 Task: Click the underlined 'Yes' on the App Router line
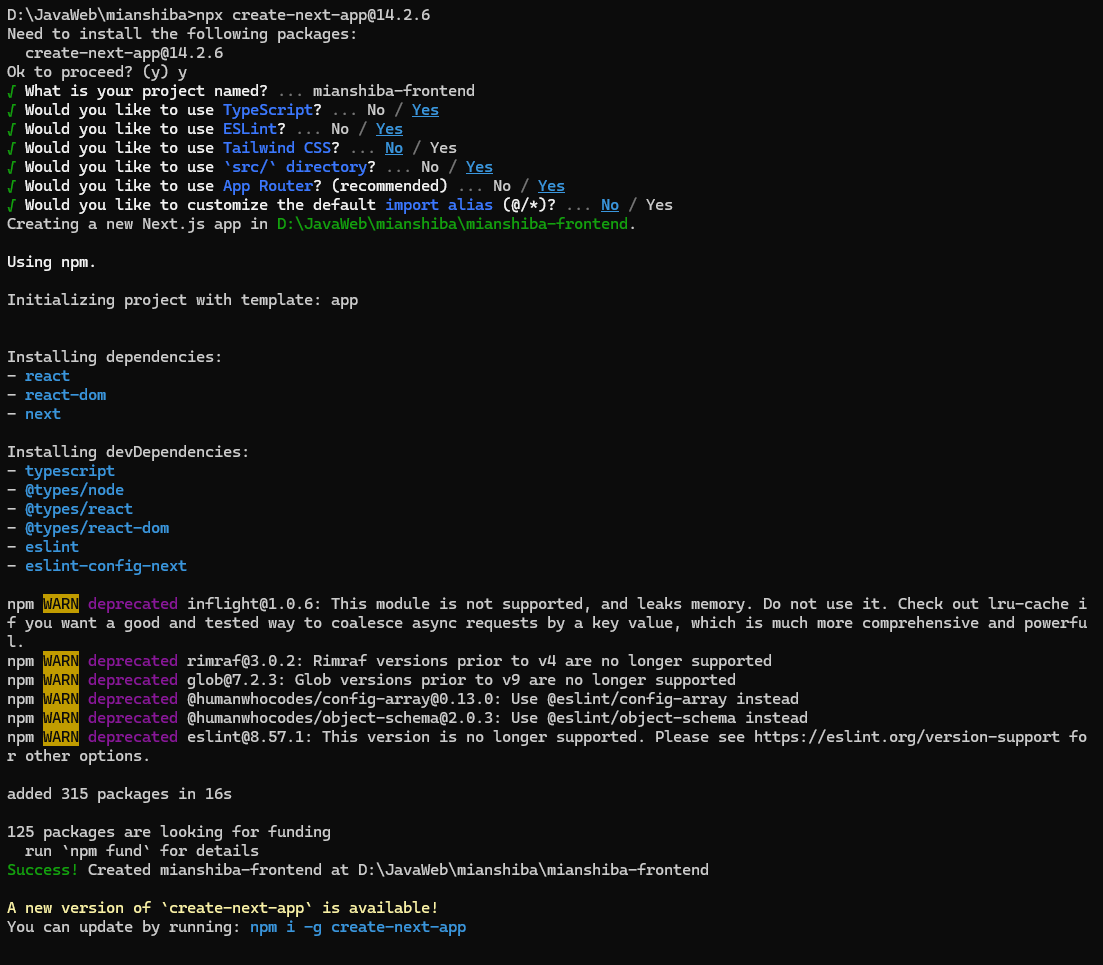click(551, 186)
